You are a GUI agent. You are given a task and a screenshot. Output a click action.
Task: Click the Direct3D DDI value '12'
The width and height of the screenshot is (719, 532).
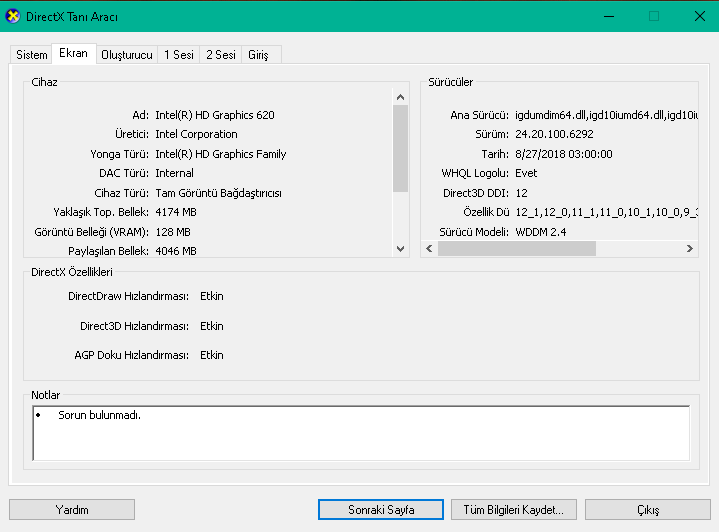click(521, 193)
